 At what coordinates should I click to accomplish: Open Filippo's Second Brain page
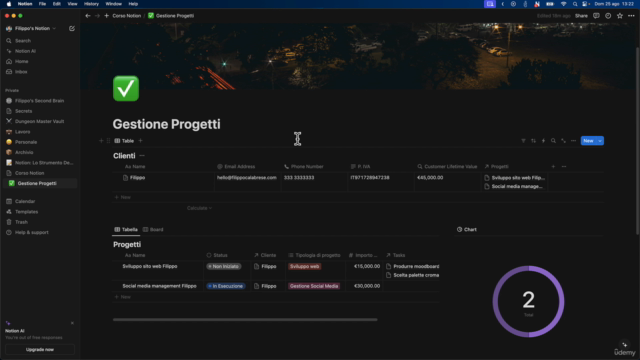click(40, 101)
